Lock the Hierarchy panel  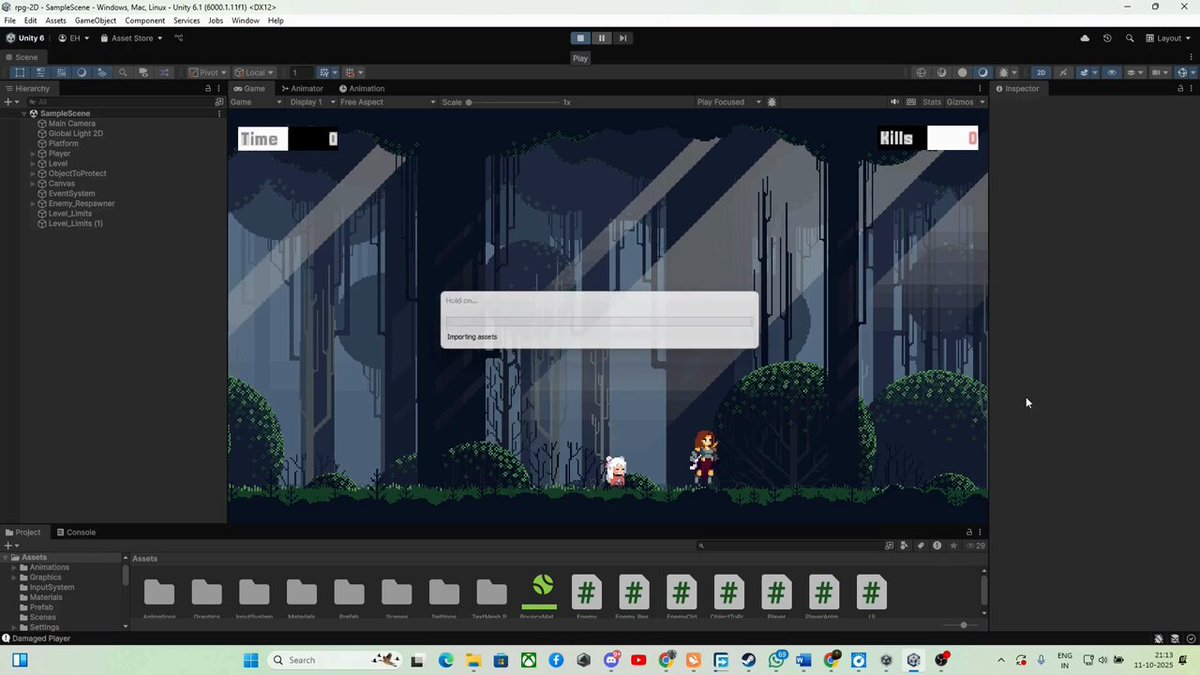tap(208, 88)
